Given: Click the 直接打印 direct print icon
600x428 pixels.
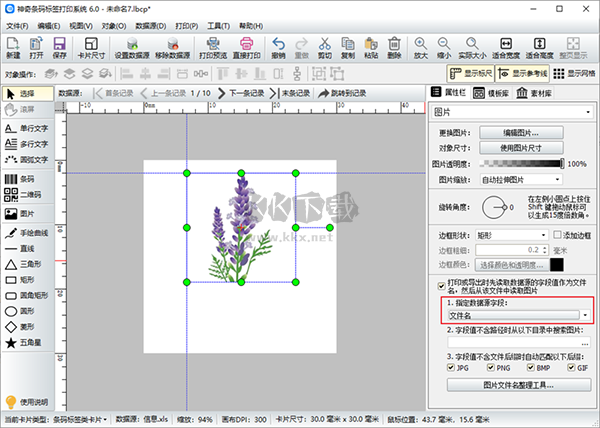Looking at the screenshot, I should tap(246, 46).
